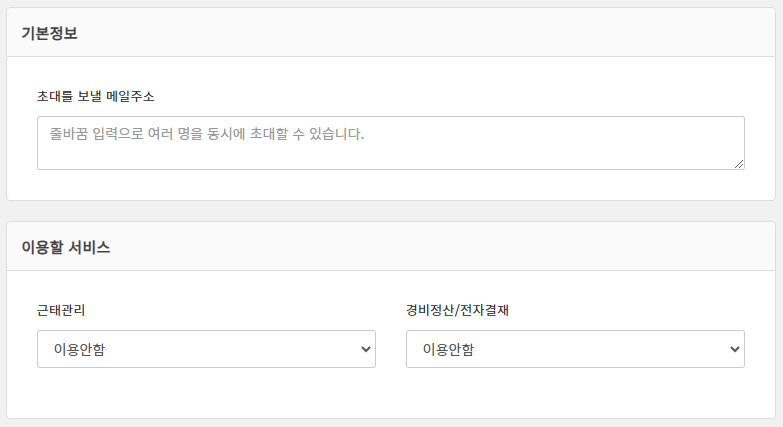Open the 경비정산/전자결재 dropdown

(x=575, y=349)
